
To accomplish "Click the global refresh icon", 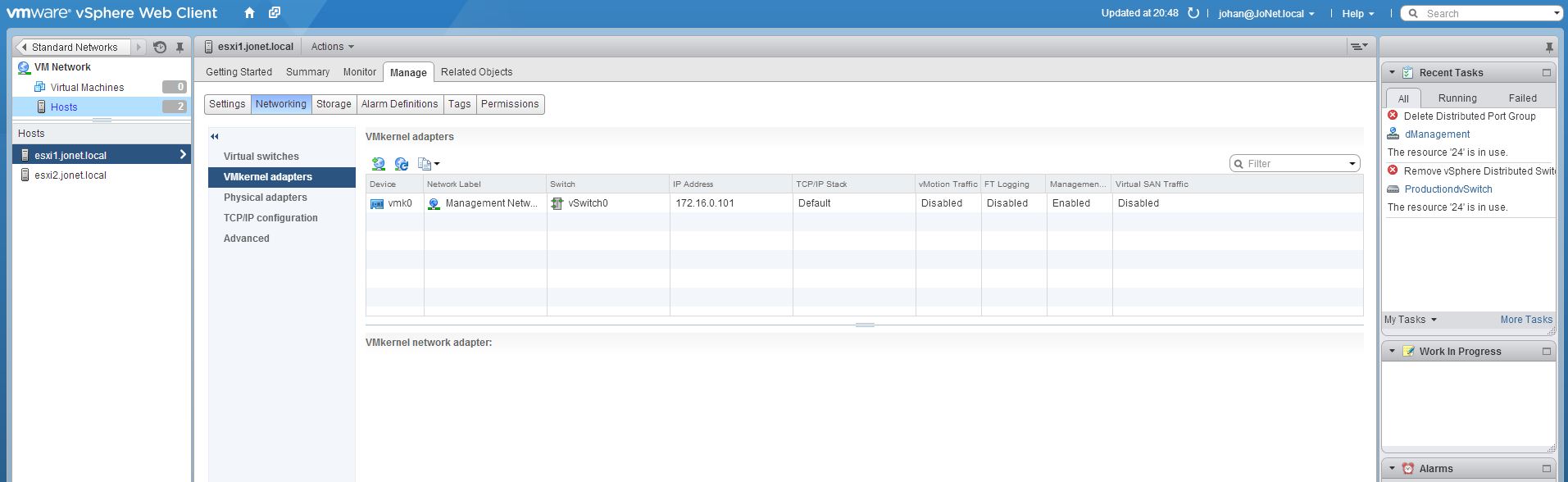I will 1193,13.
